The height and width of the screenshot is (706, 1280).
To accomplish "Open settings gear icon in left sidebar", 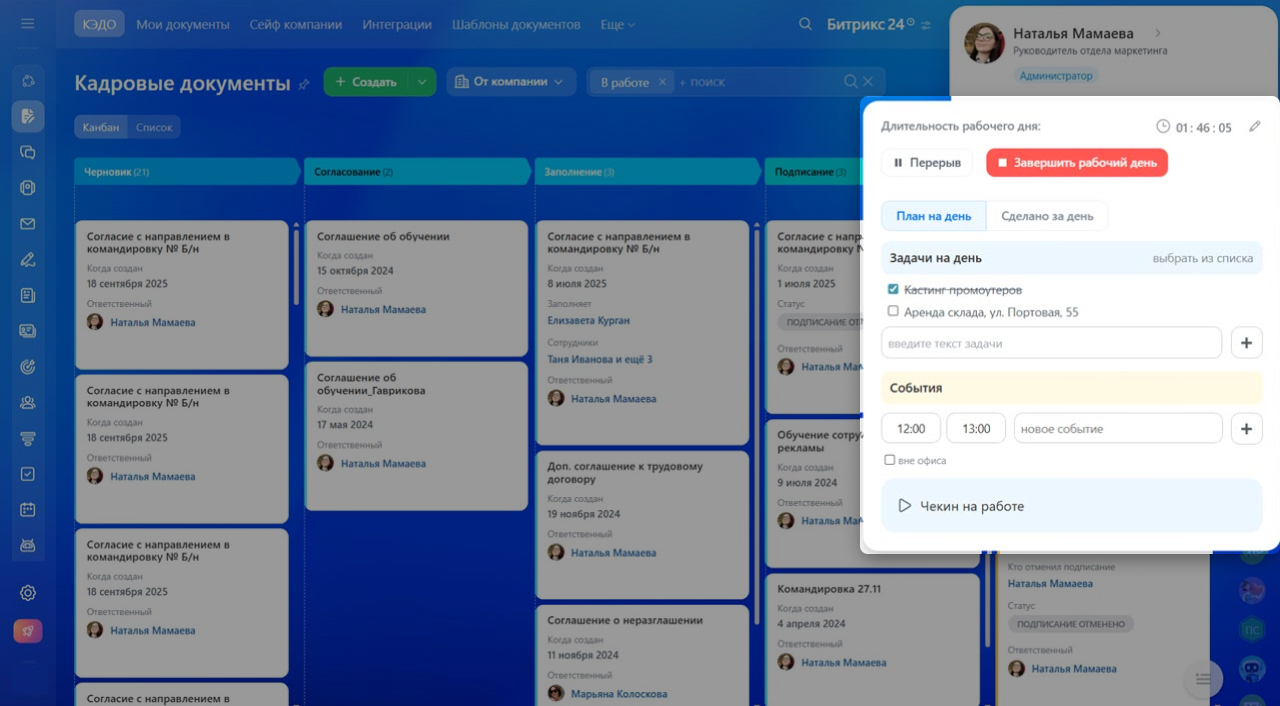I will [x=28, y=593].
